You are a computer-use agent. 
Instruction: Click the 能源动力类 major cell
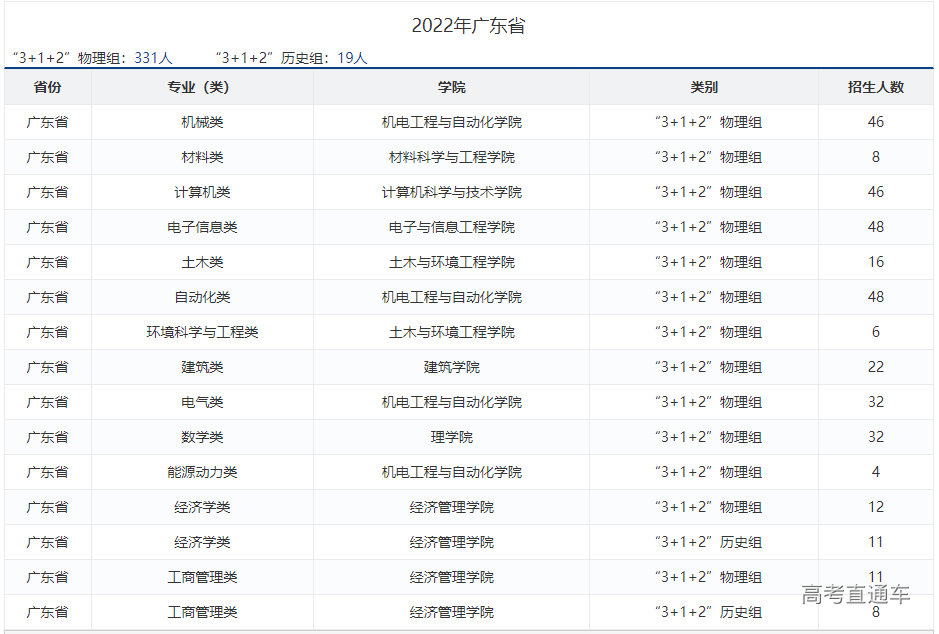tap(202, 472)
